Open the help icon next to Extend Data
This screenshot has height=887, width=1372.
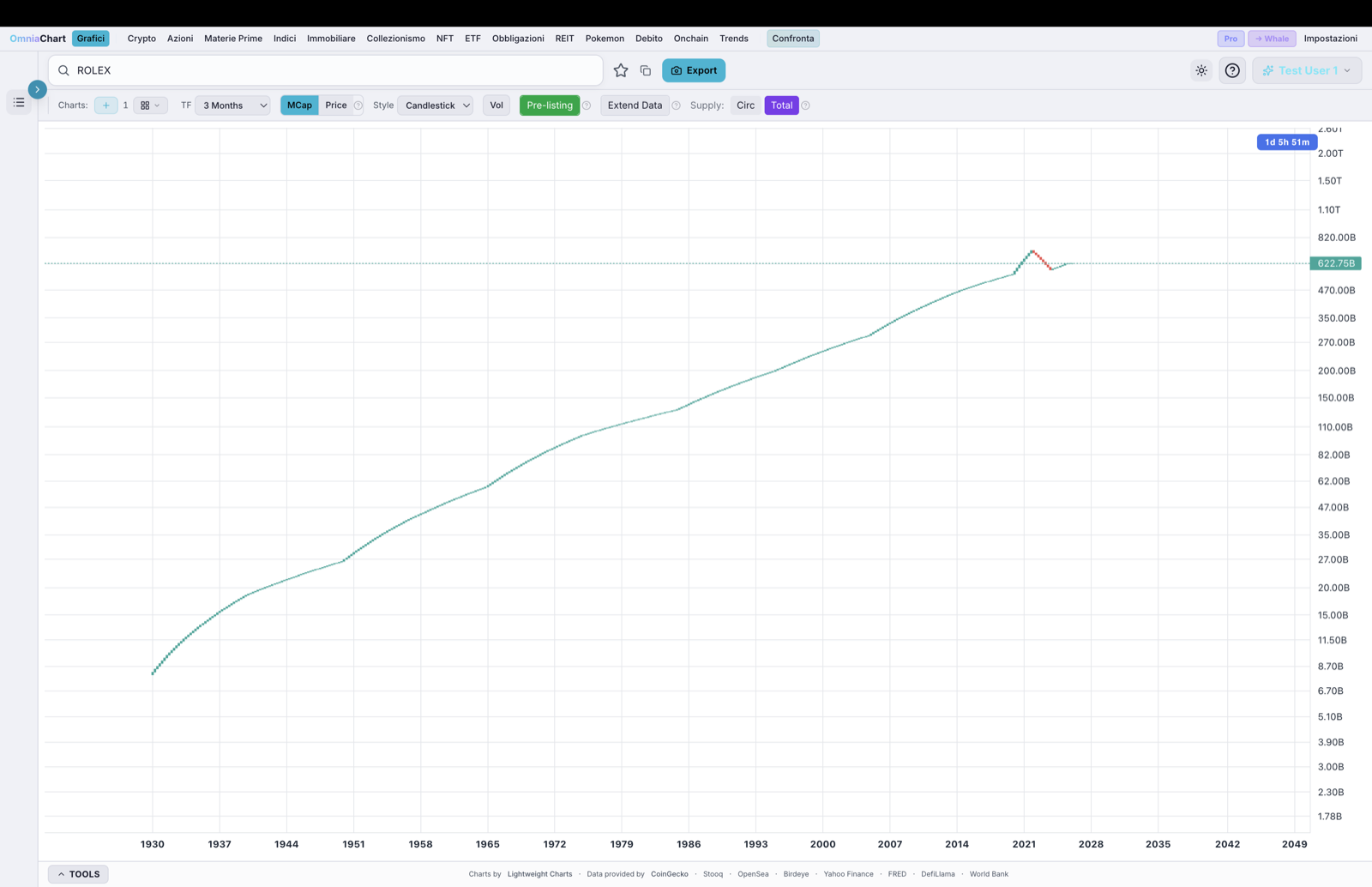[x=677, y=106]
